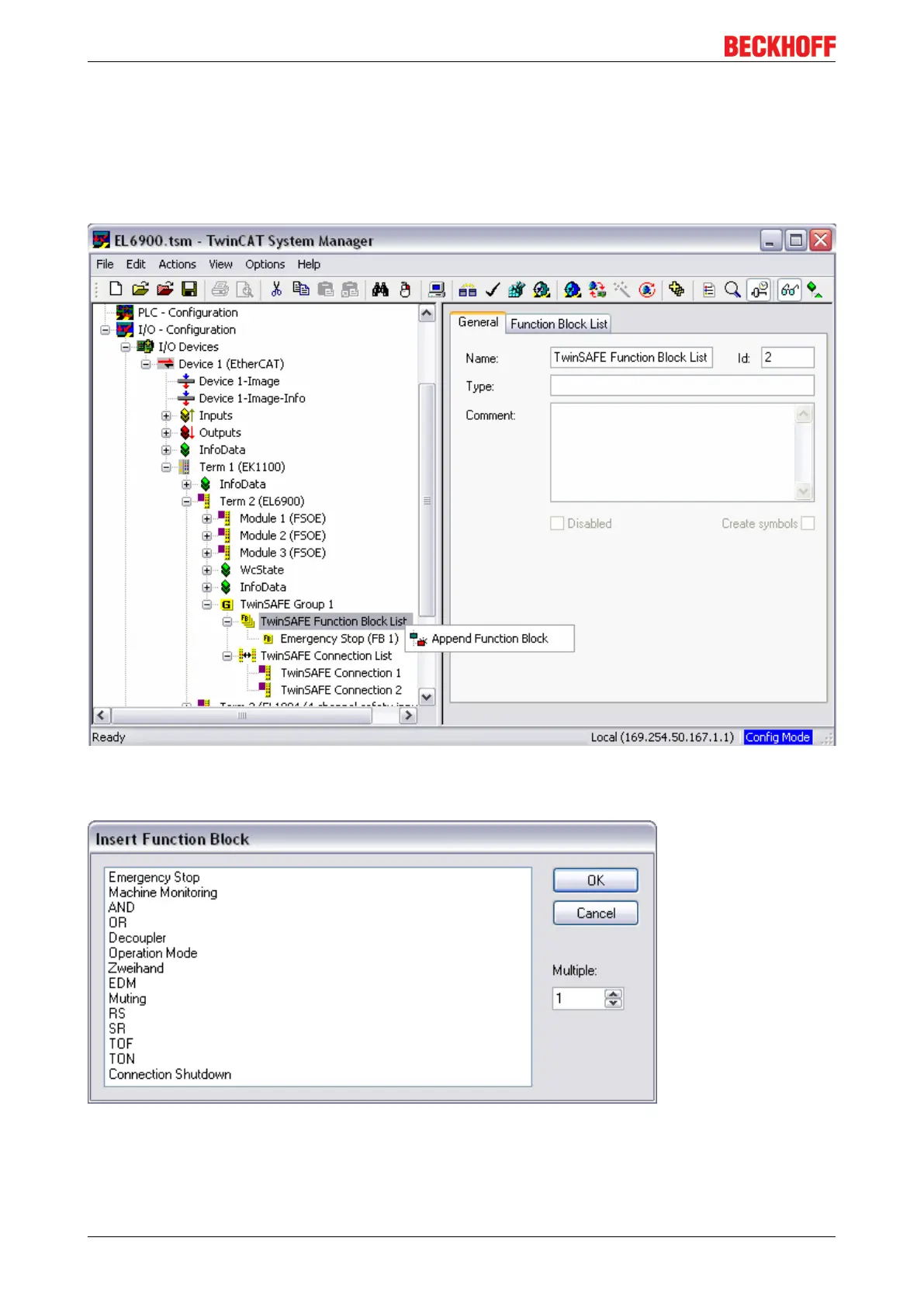Click the Activate Configuration toolbar icon
Screen dimensions: 924x1307
[517, 289]
